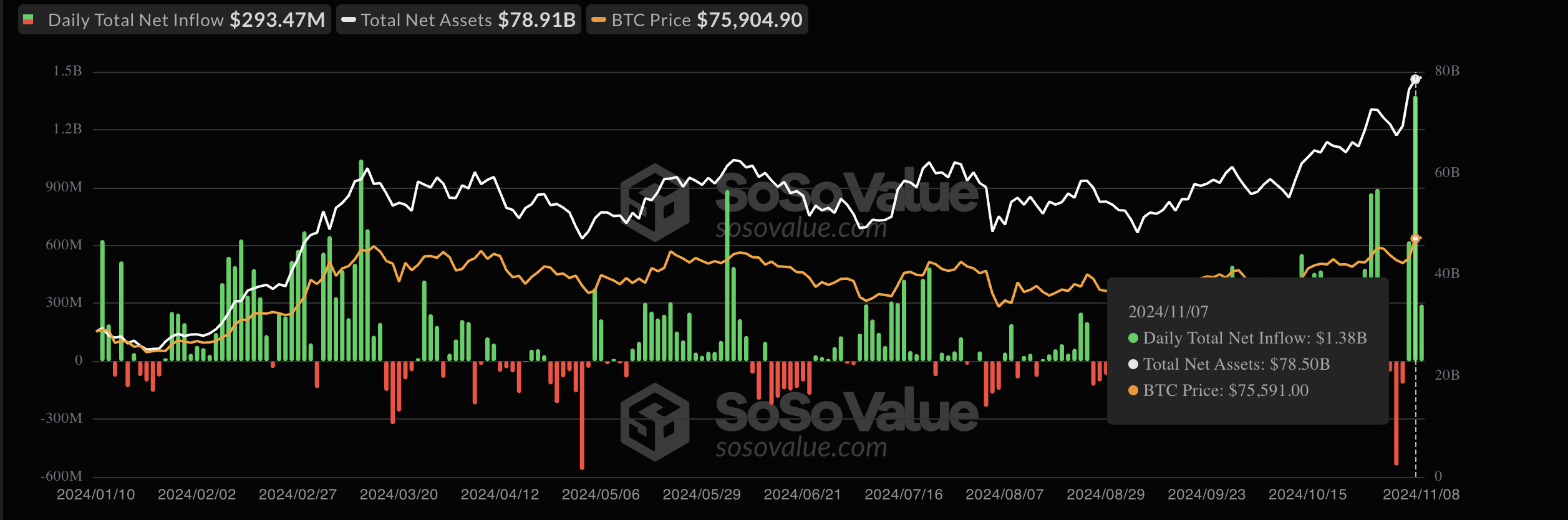Viewport: 1568px width, 520px height.
Task: Click the orange highlighted point on BTC line
Action: click(1415, 239)
